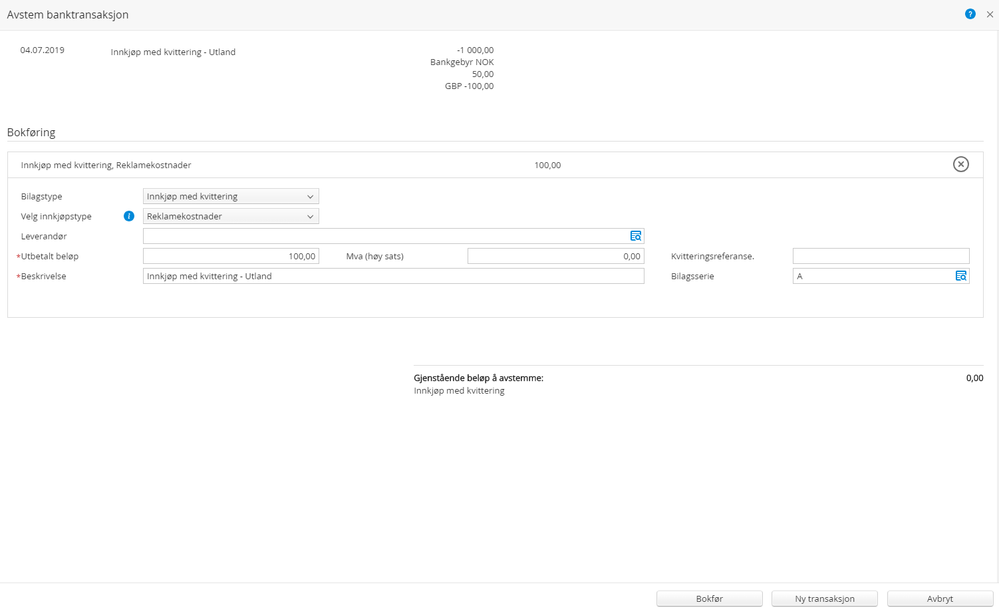Click the Gjenstående beløp å avstemme total
Screen dimensions: 999x613
click(974, 378)
